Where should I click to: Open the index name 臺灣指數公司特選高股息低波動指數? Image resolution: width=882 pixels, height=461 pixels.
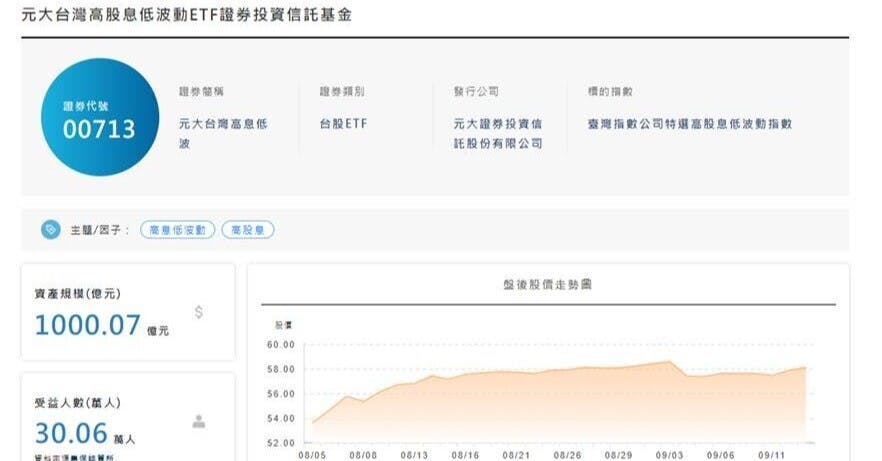(690, 125)
